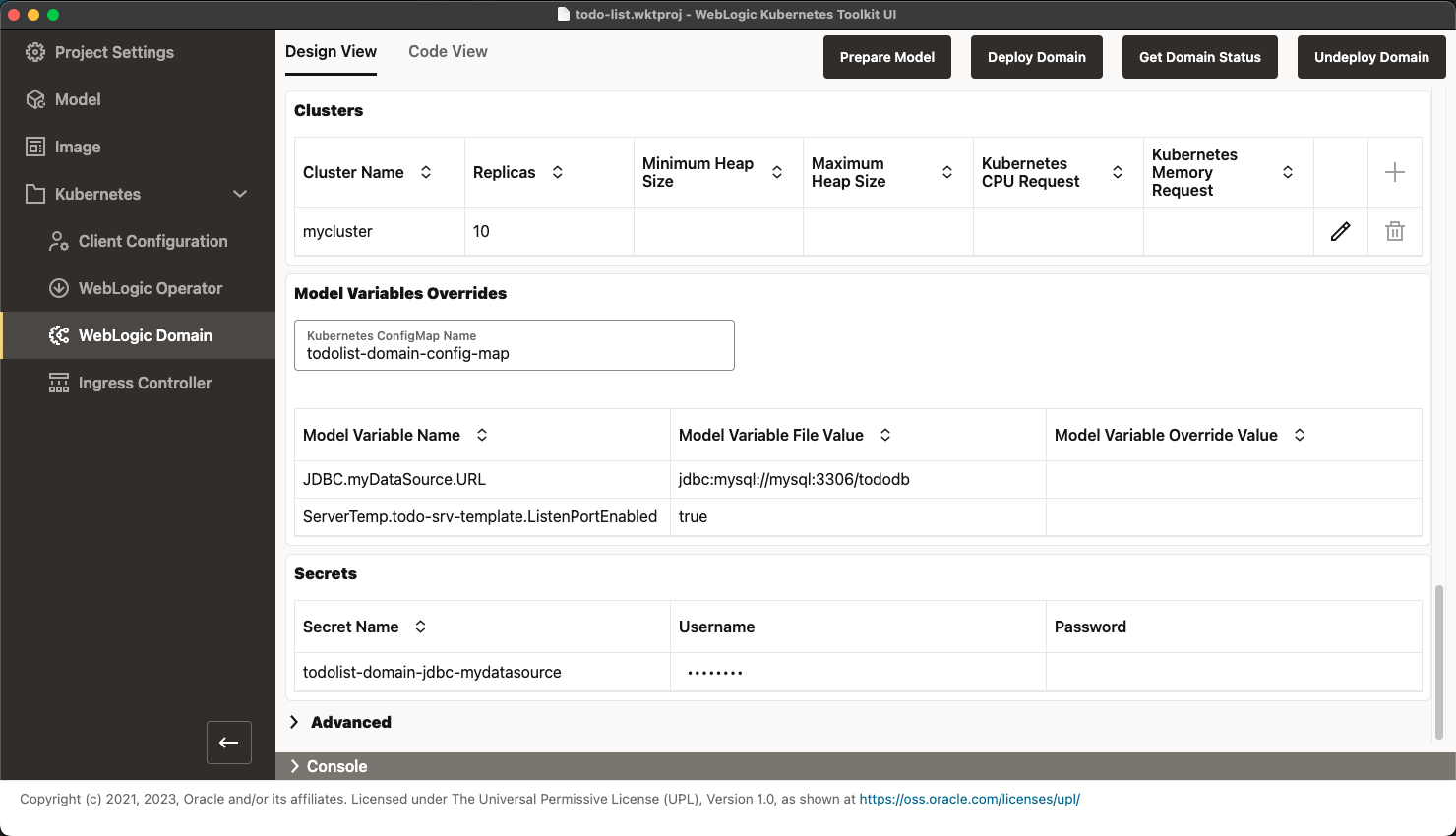Screen dimensions: 1456x836
Task: Click the masked Username dots cell
Action: (x=858, y=672)
